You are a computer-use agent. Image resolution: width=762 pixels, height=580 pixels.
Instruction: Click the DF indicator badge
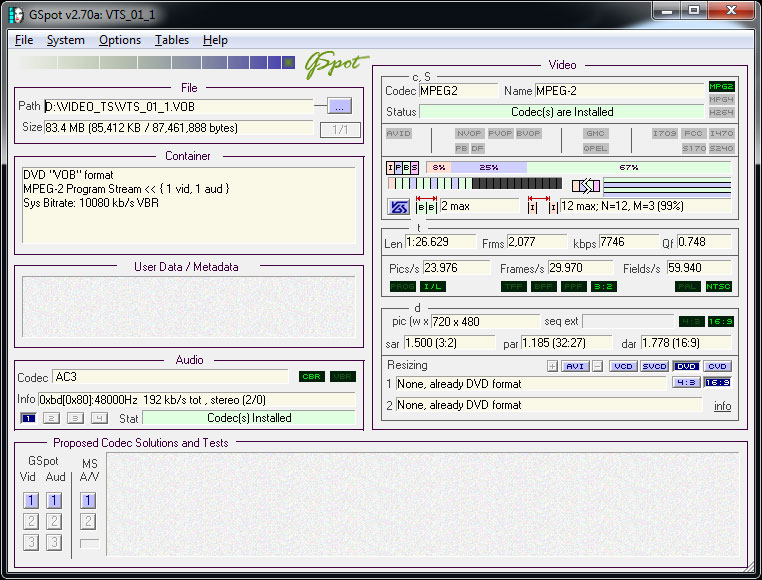pyautogui.click(x=477, y=148)
